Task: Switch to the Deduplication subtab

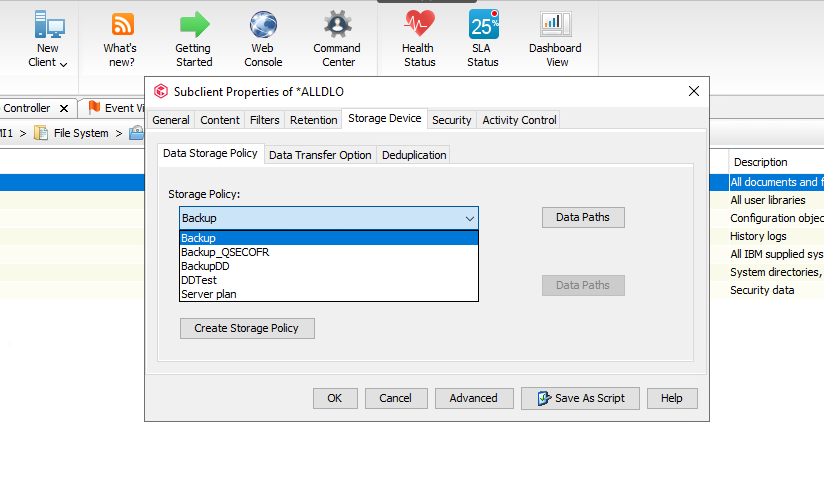Action: point(414,155)
